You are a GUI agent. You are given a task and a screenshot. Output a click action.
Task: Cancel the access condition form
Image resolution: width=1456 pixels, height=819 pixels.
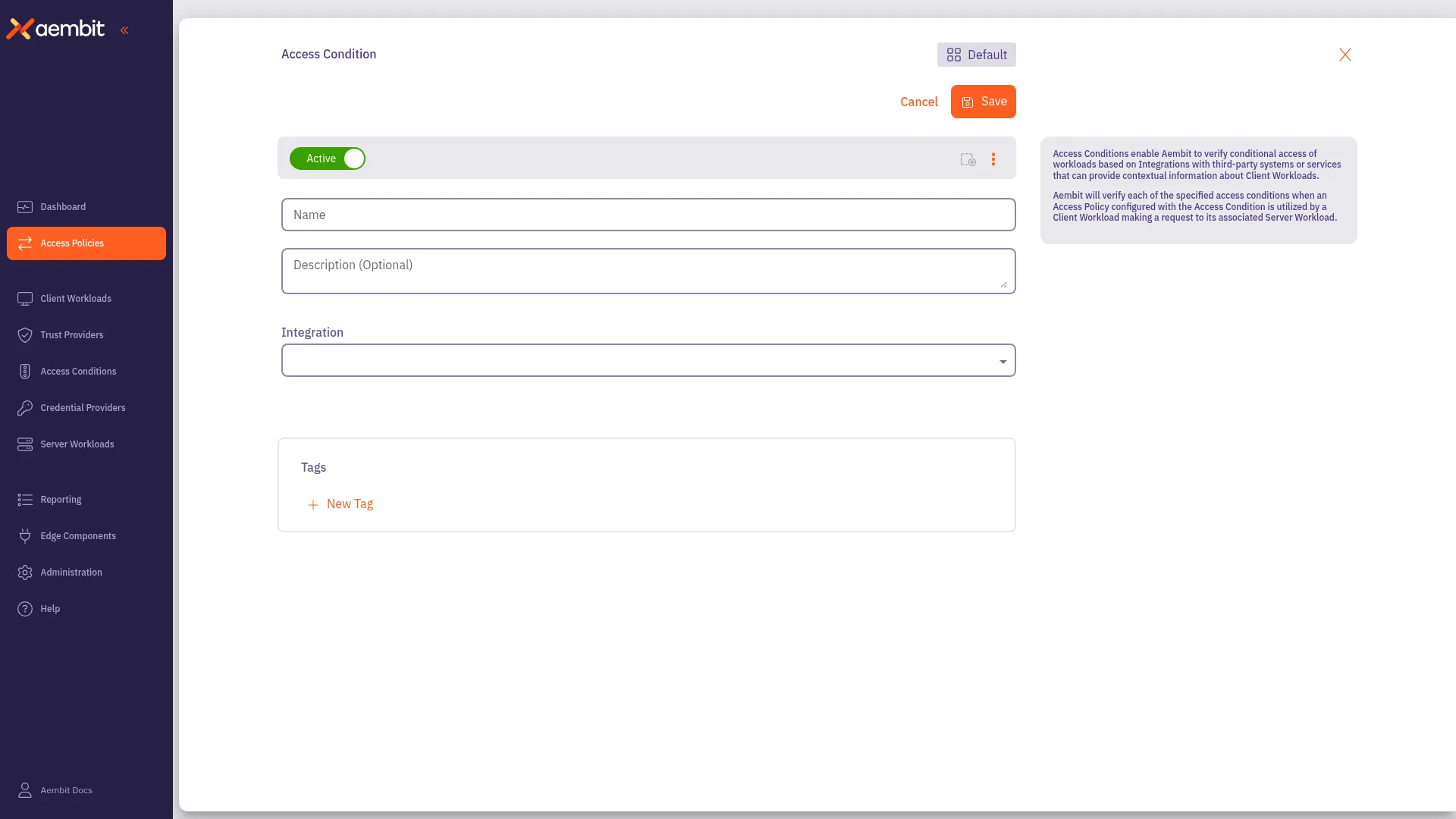(919, 102)
